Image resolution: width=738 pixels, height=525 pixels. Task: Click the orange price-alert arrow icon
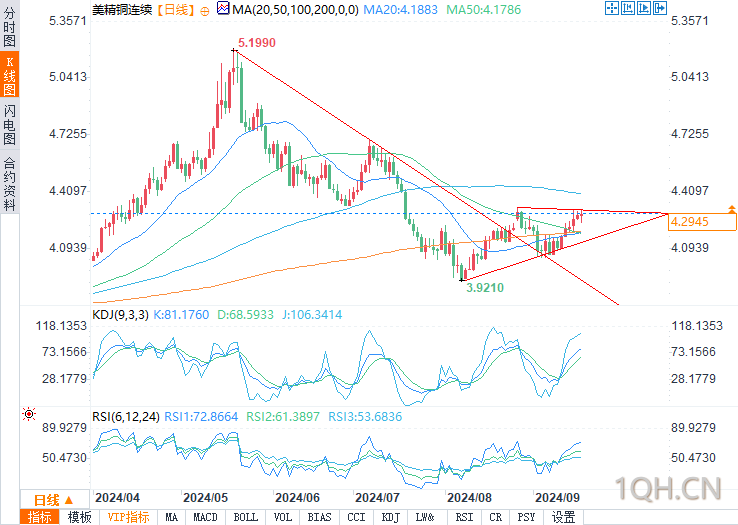(x=731, y=209)
